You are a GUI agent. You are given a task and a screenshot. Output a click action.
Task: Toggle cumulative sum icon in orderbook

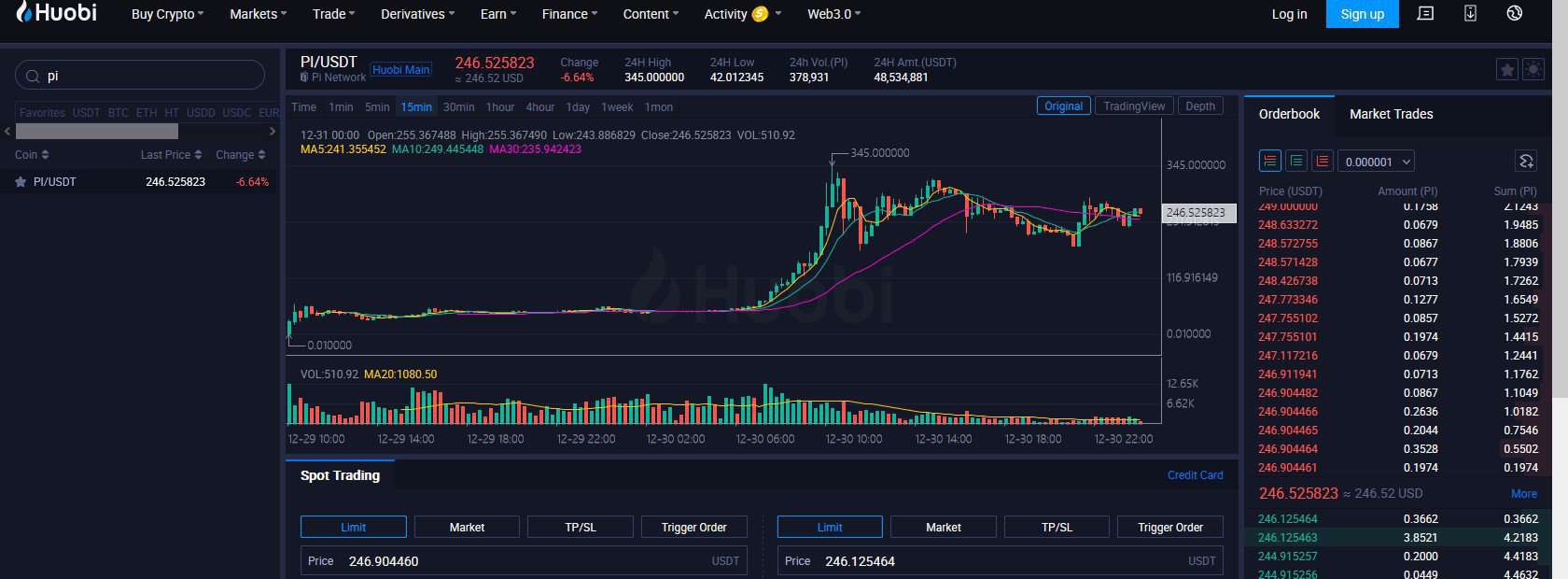(1526, 161)
